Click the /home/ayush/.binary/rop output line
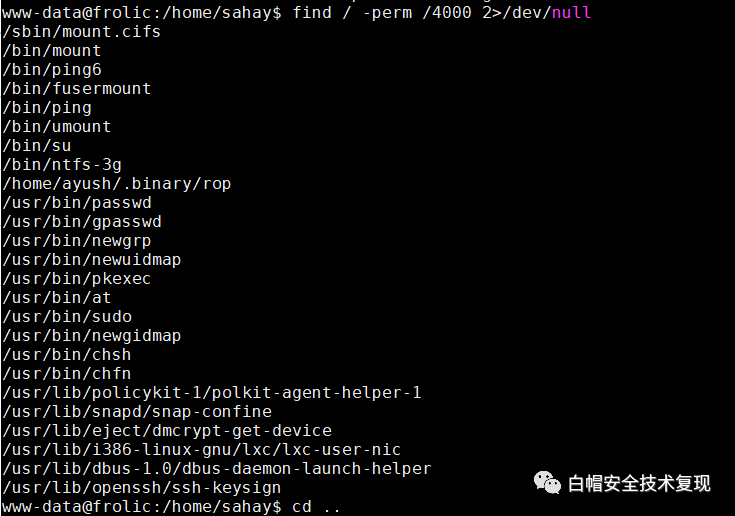This screenshot has height=516, width=735. pos(117,184)
